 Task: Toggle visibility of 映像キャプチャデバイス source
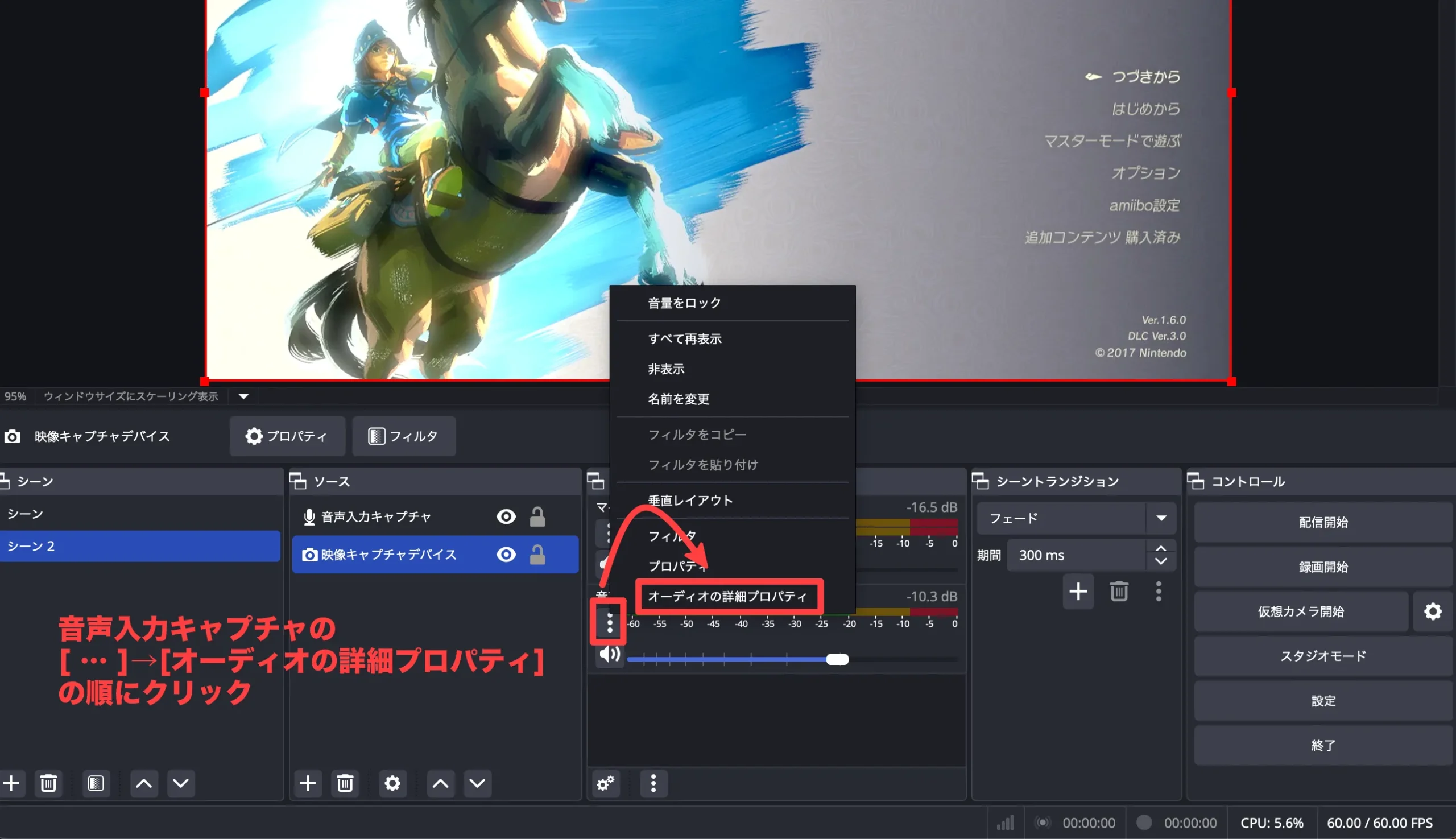point(506,555)
